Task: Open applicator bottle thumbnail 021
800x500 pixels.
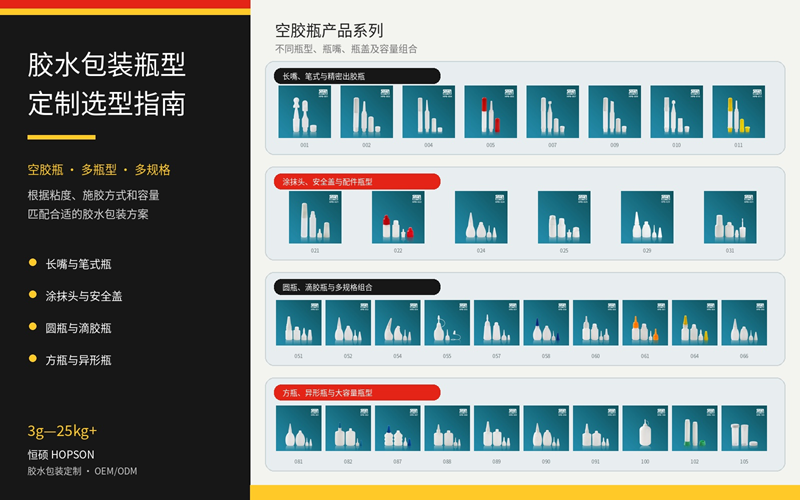Action: (x=315, y=217)
